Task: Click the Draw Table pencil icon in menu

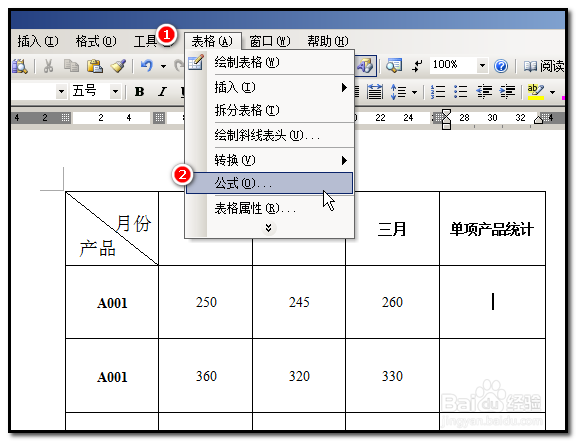Action: [x=195, y=62]
